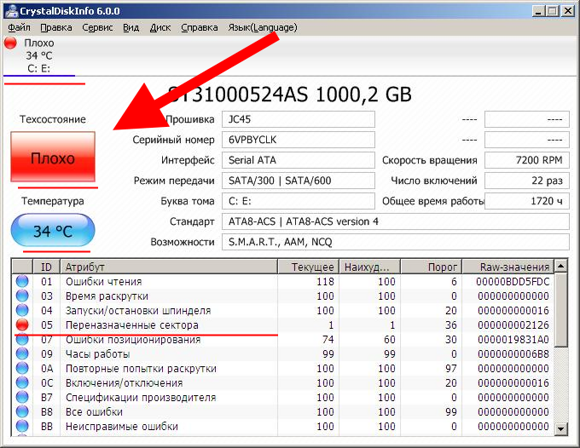This screenshot has width=580, height=448.
Task: Click the Интерфейс field Serial ATA
Action: click(298, 160)
